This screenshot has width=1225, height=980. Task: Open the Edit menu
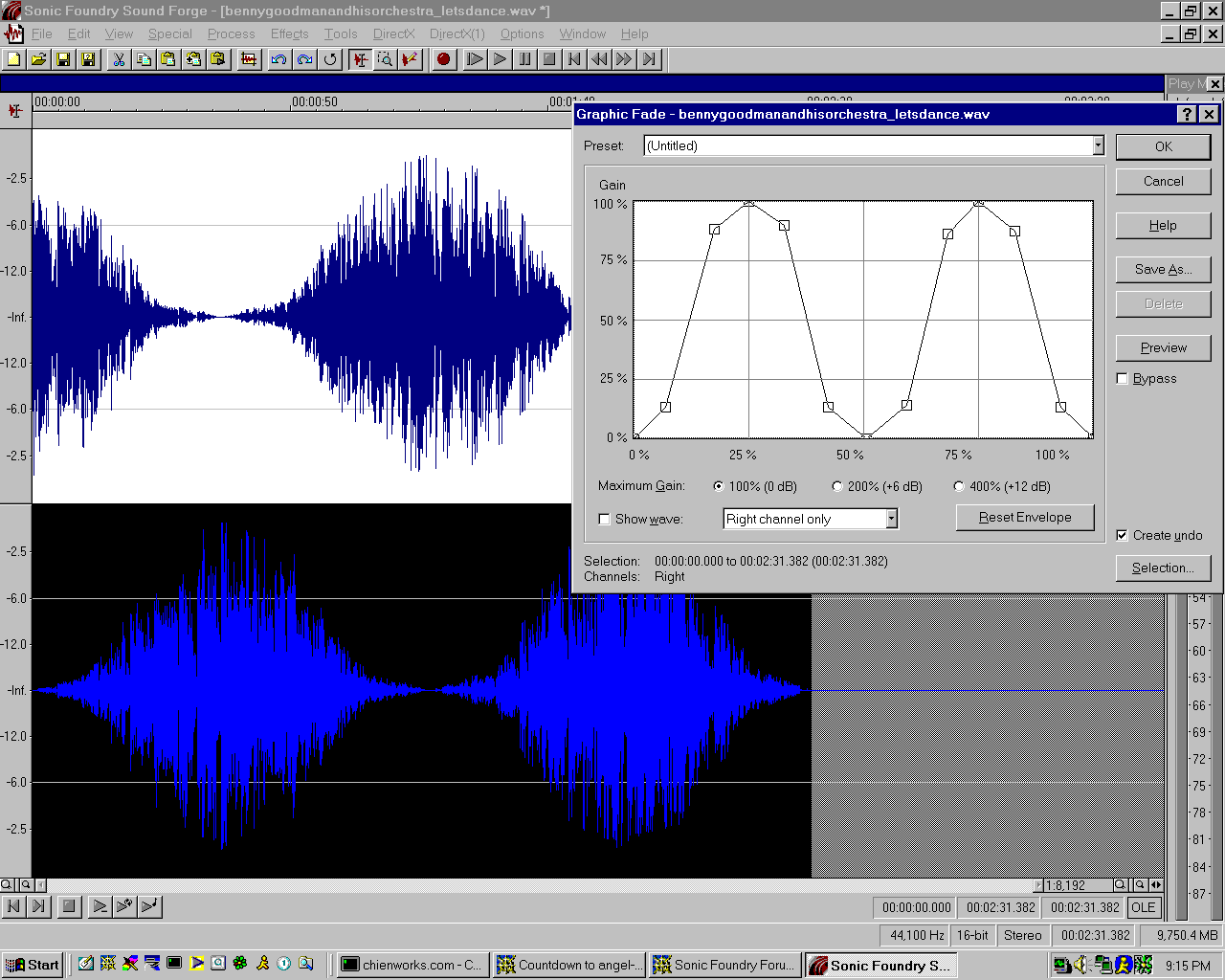tap(78, 33)
